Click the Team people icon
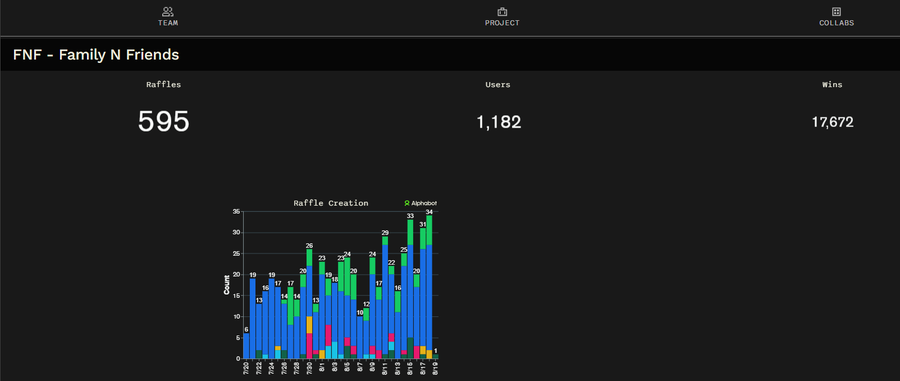 pyautogui.click(x=168, y=11)
